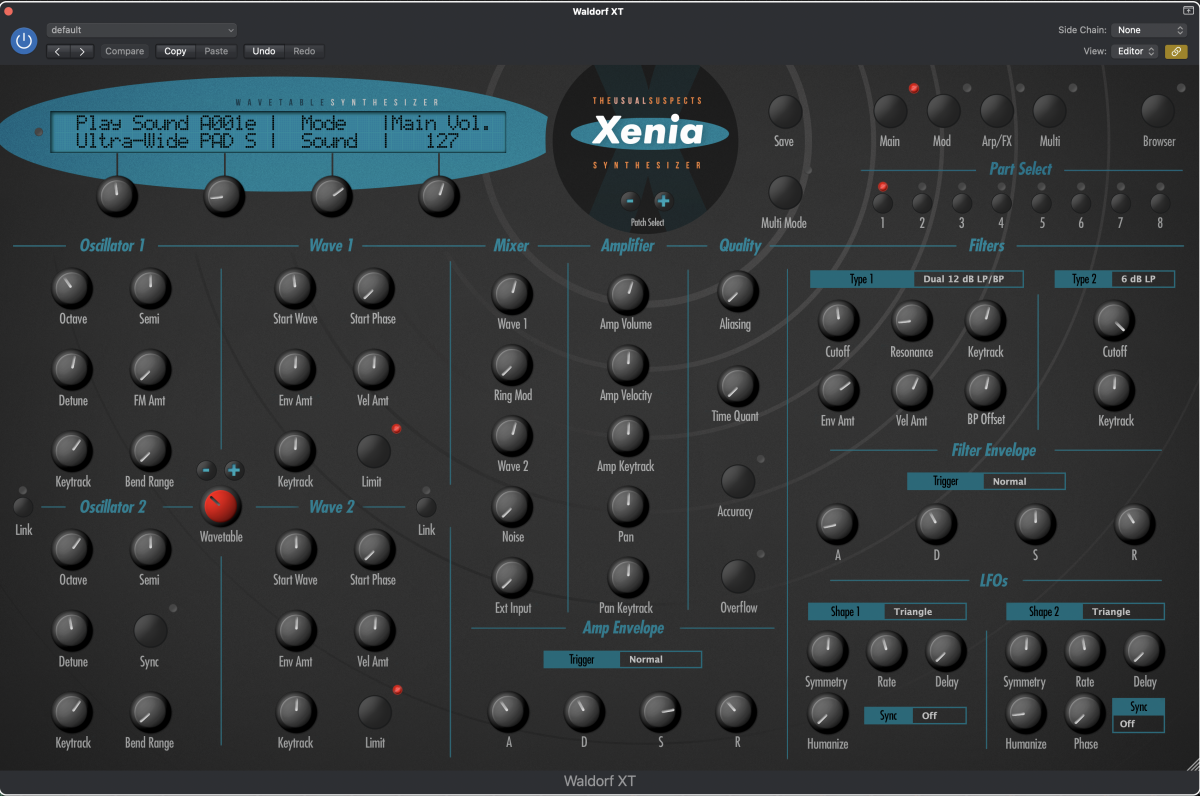Click the Oscillator 1 Octave knob

tap(71, 289)
